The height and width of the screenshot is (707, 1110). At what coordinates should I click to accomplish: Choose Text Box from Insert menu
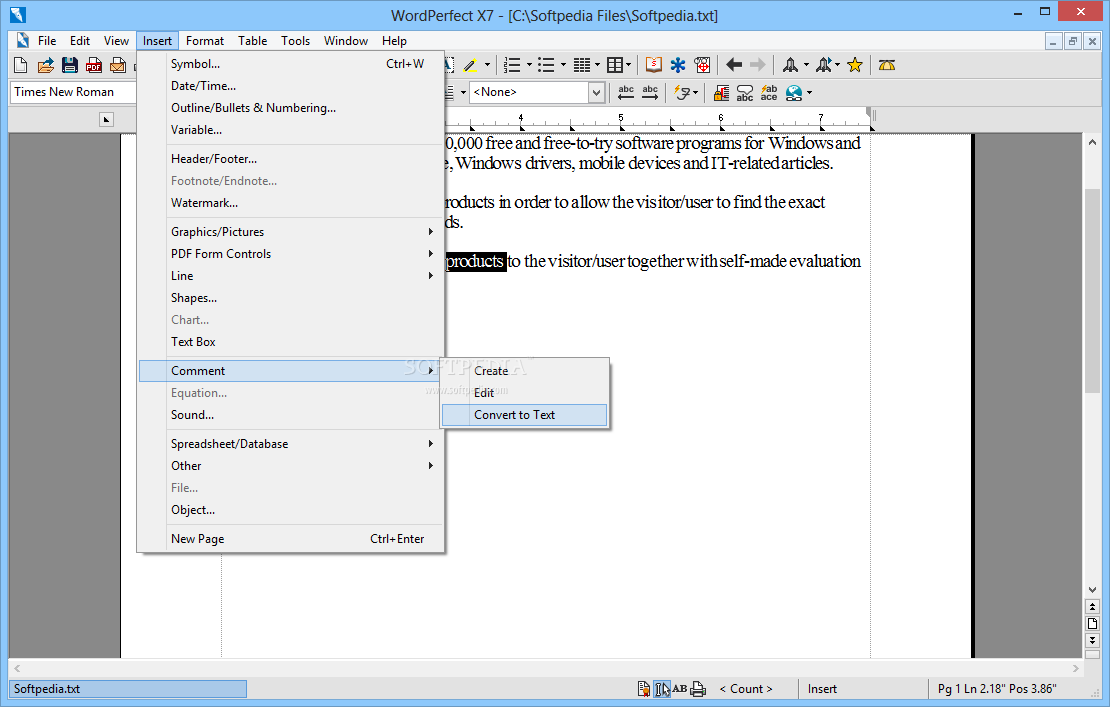pyautogui.click(x=291, y=341)
